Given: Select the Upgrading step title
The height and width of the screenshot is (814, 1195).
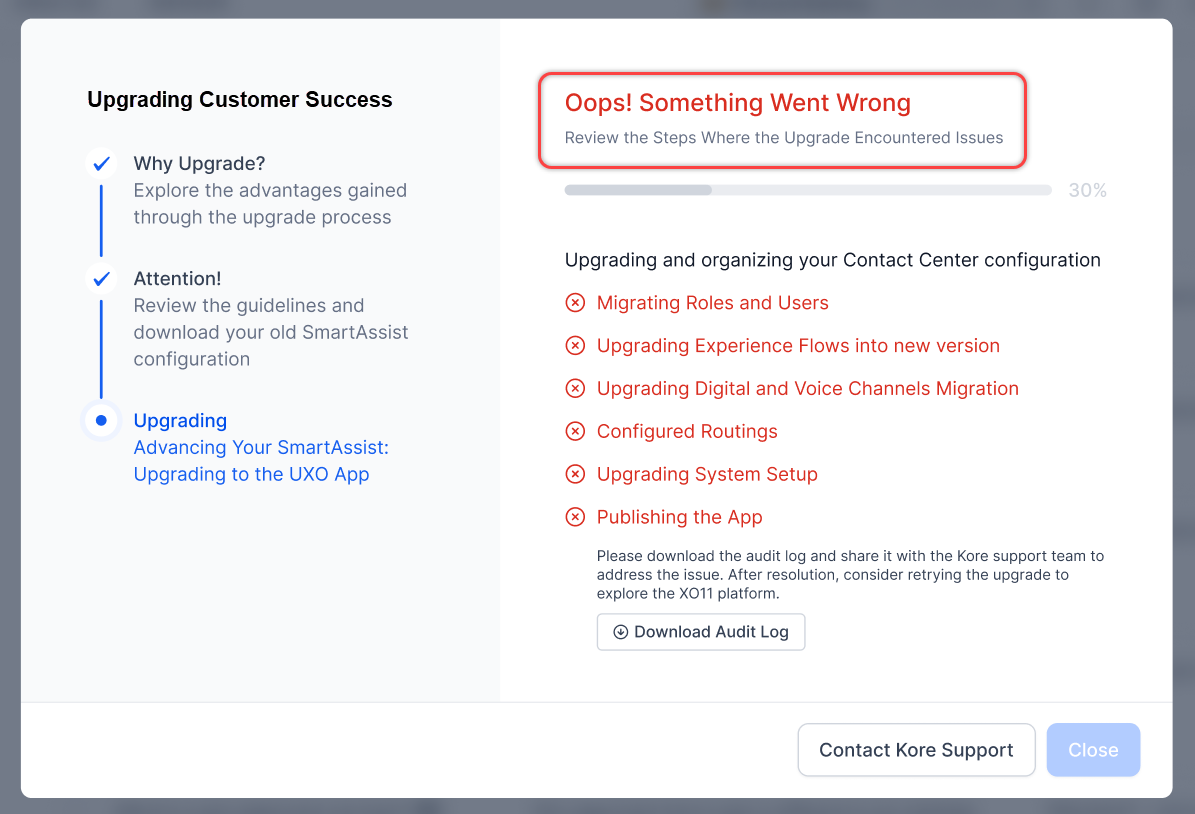Looking at the screenshot, I should pos(180,421).
